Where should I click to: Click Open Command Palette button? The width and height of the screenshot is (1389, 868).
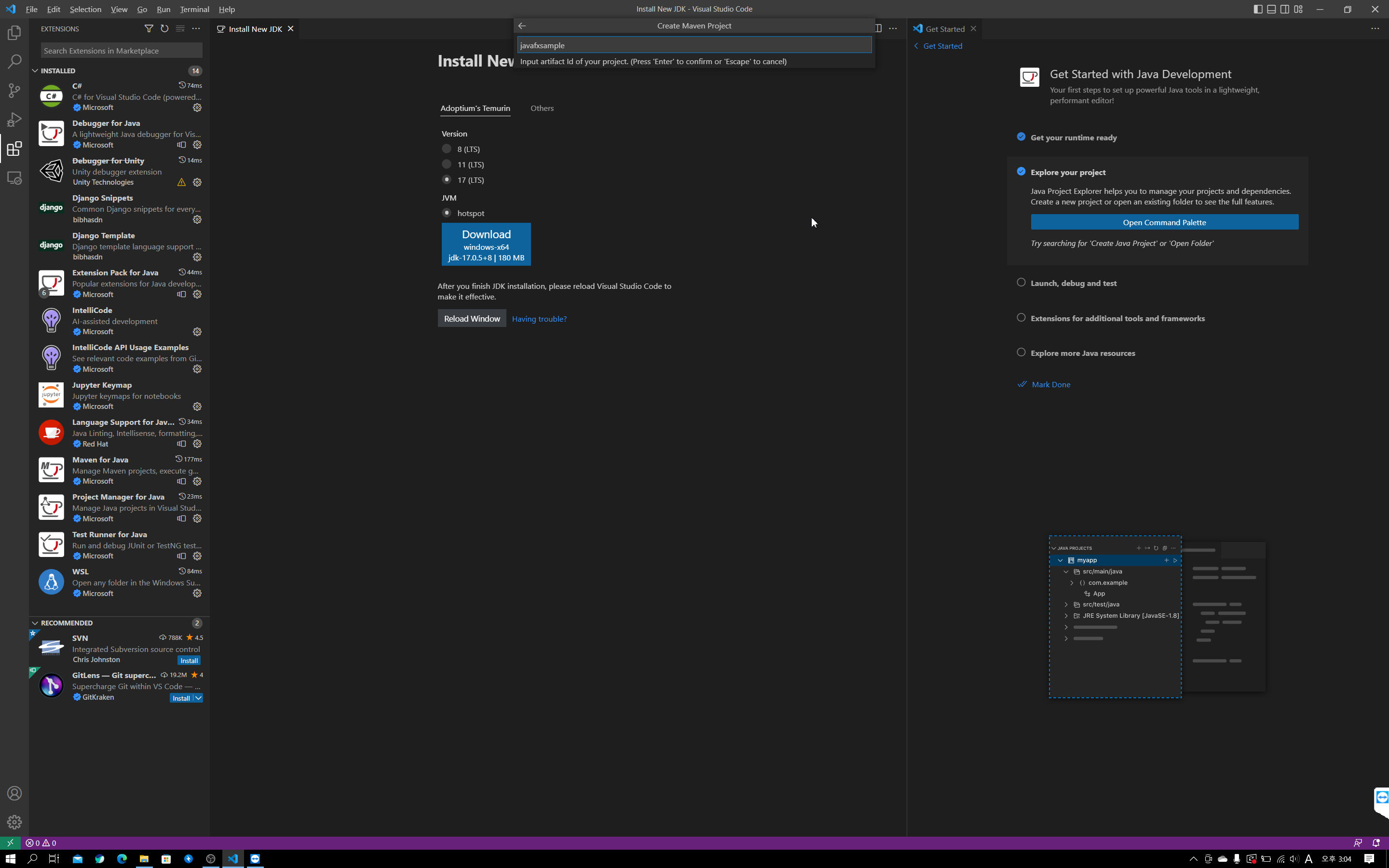tap(1164, 222)
